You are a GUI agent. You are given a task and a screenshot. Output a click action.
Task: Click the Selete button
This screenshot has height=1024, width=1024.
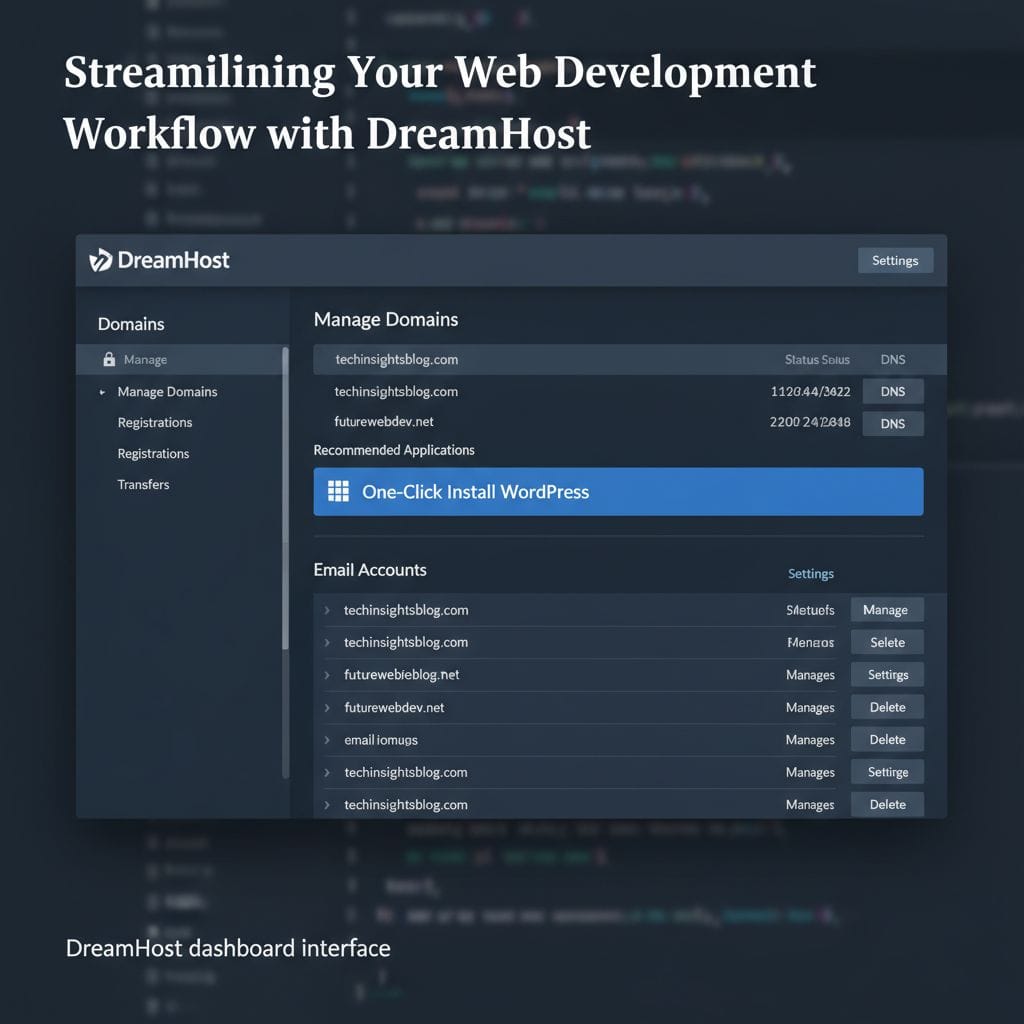click(x=887, y=642)
